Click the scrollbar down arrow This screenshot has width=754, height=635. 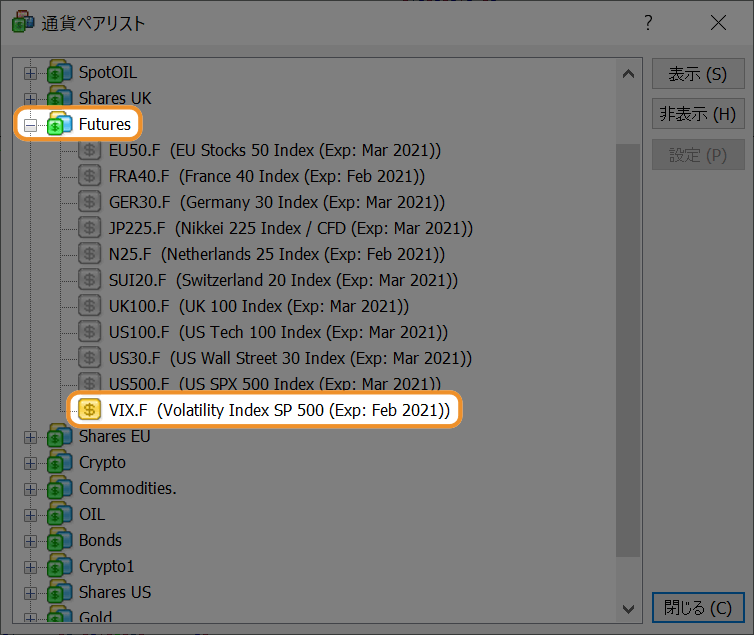coord(628,609)
